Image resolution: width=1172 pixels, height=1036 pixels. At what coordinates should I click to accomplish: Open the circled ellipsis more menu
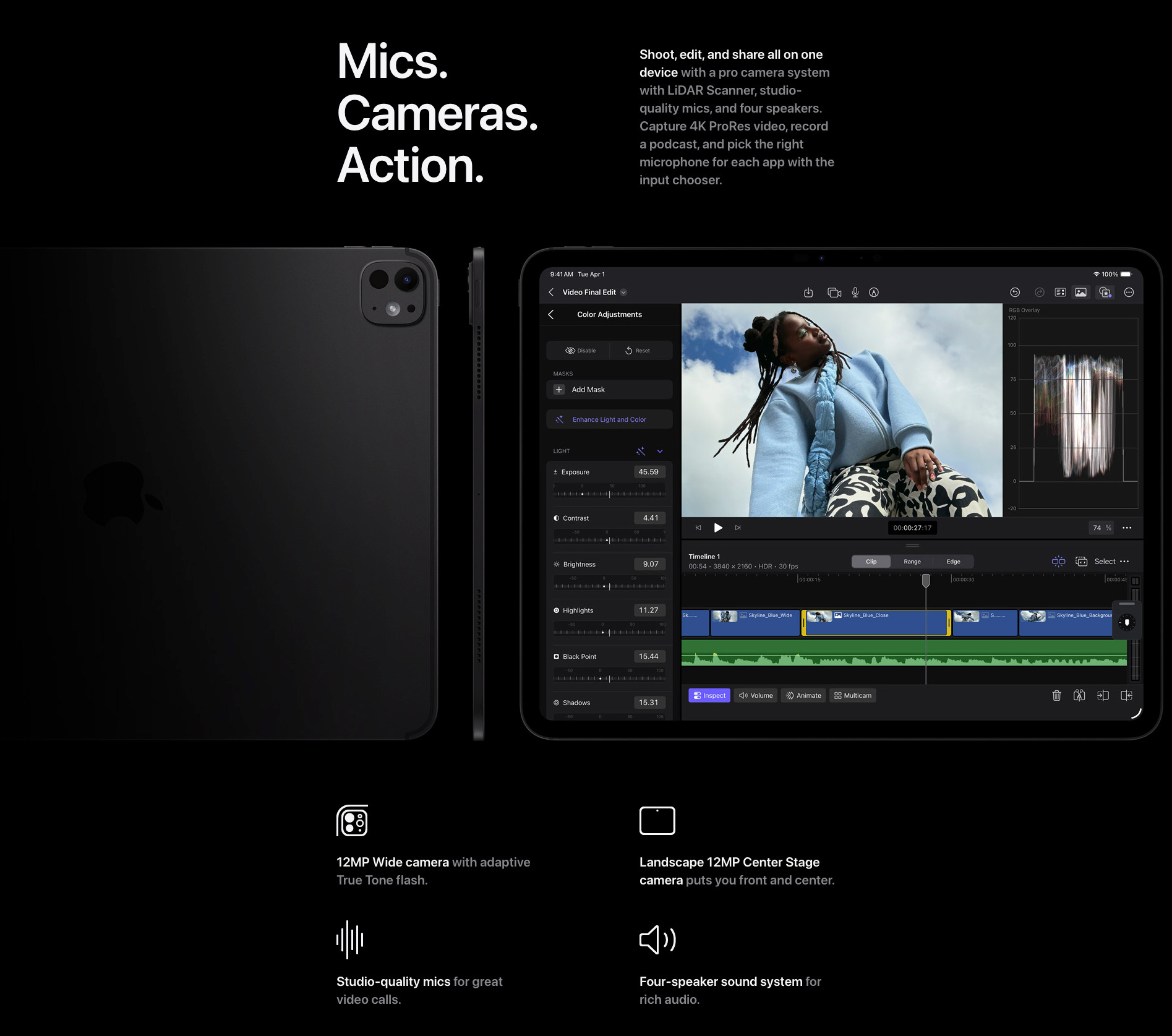point(1129,293)
